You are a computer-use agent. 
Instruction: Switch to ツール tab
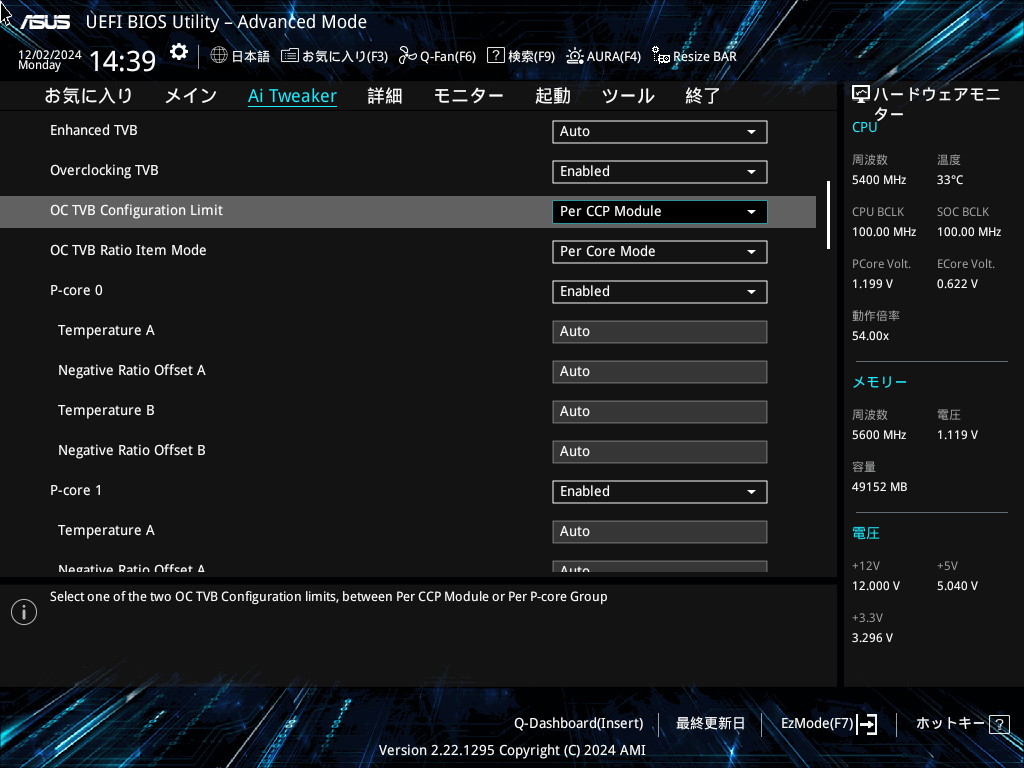pos(628,96)
